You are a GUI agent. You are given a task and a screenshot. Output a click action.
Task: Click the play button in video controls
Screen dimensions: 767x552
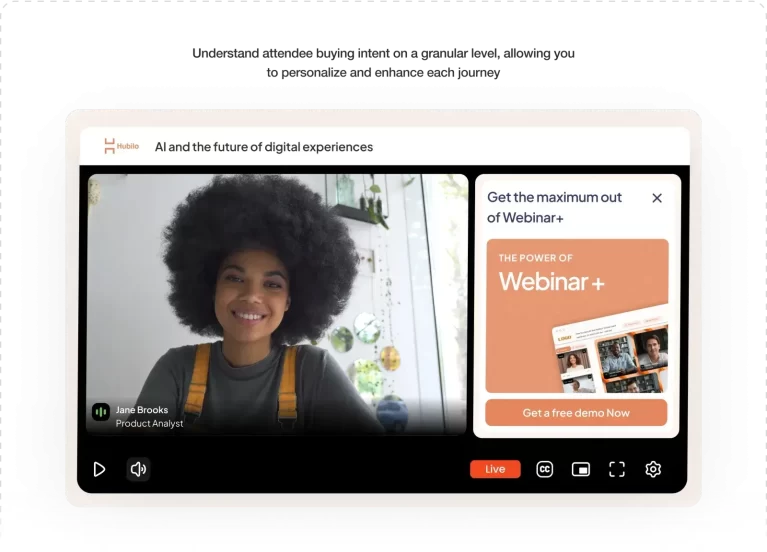(x=99, y=469)
